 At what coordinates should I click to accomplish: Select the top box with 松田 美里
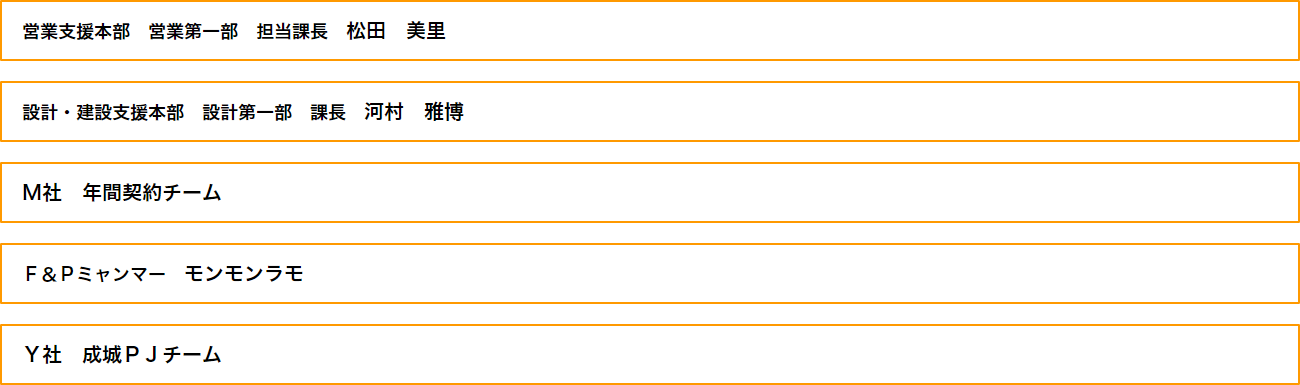point(650,30)
